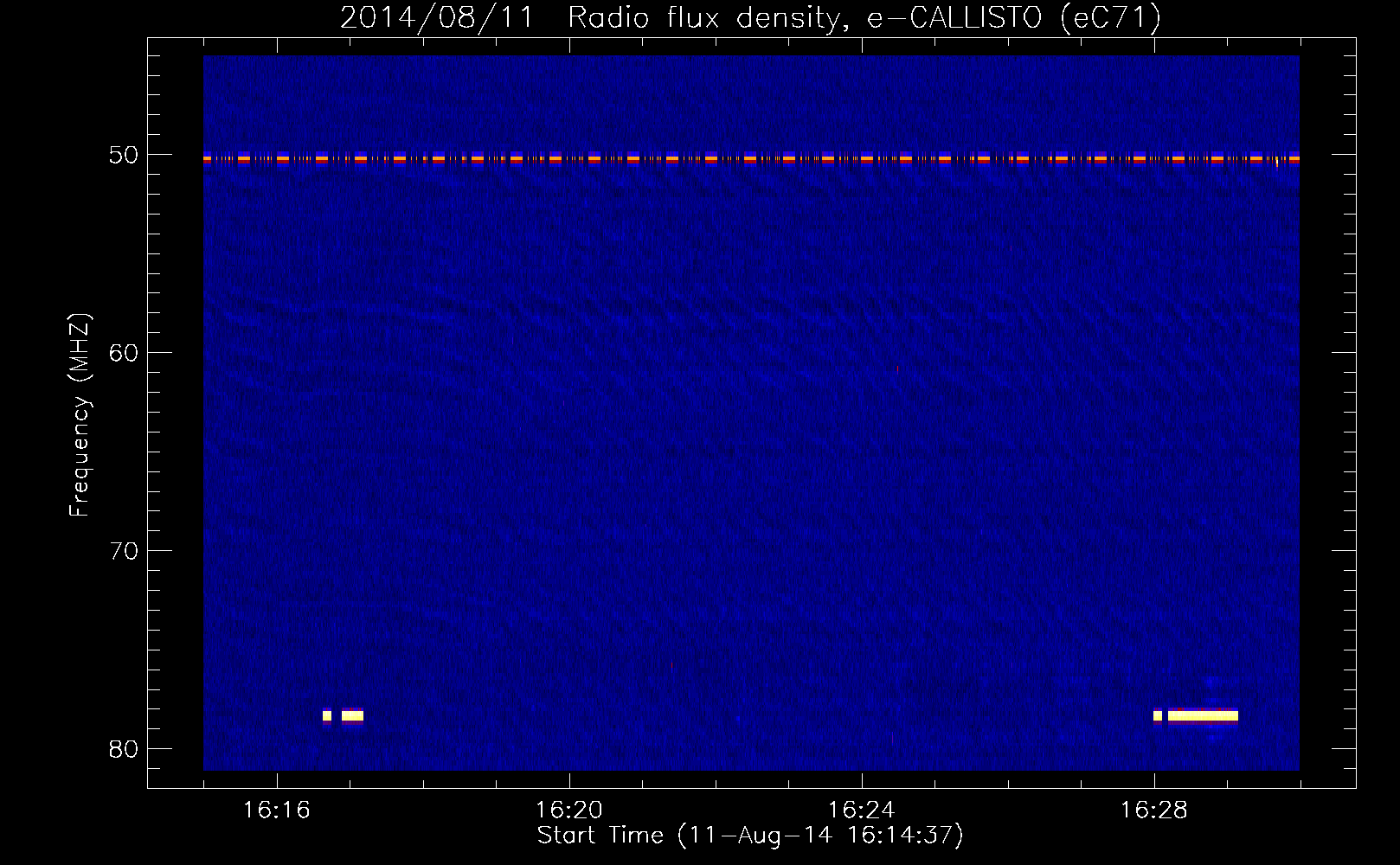
Task: Click the red-orange interference line at 50 MHz
Action: 751,158
